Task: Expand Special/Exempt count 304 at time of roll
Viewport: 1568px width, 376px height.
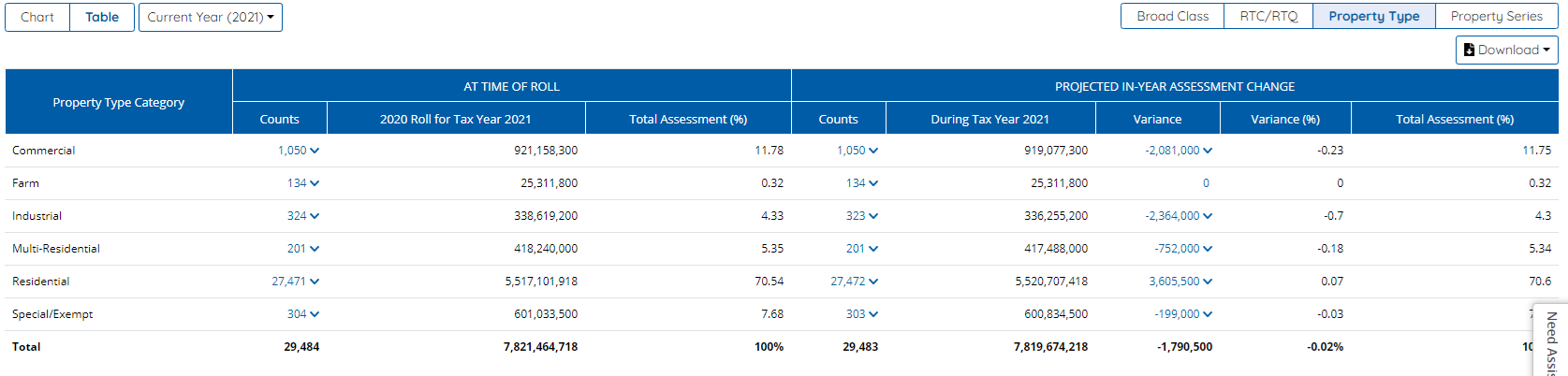Action: click(x=303, y=314)
